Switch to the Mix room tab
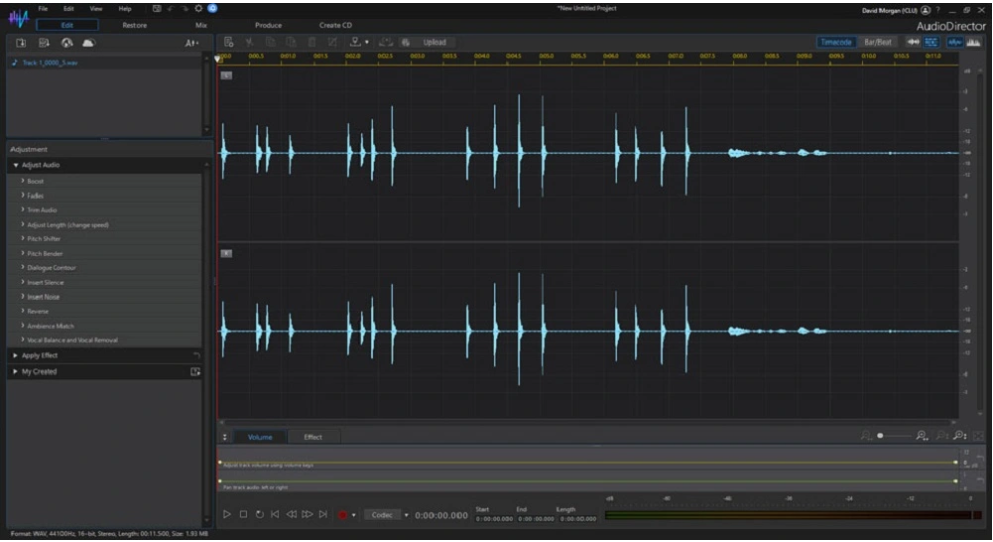Viewport: 993px width, 542px height. [201, 25]
